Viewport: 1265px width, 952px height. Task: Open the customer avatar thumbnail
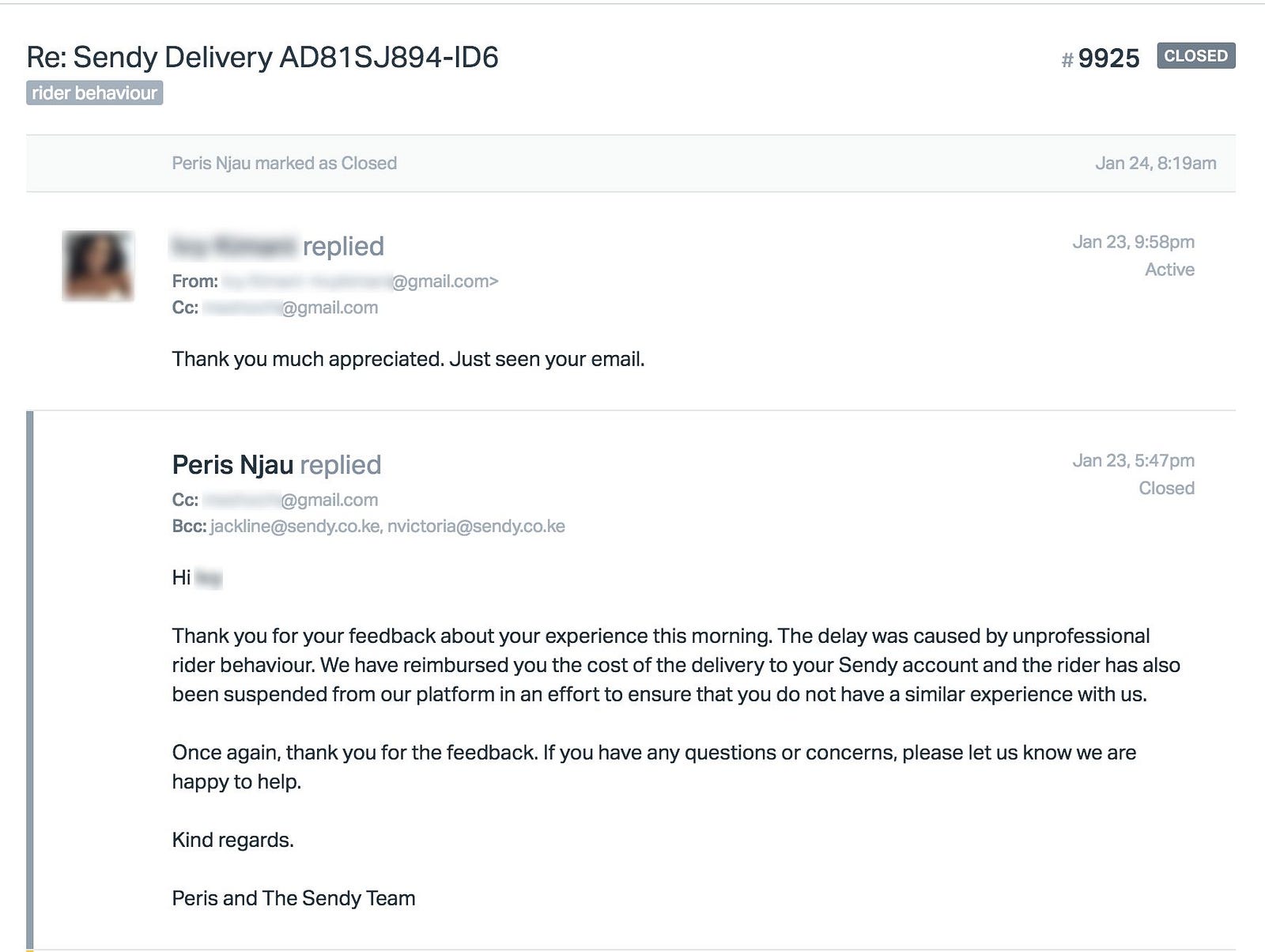tap(98, 266)
